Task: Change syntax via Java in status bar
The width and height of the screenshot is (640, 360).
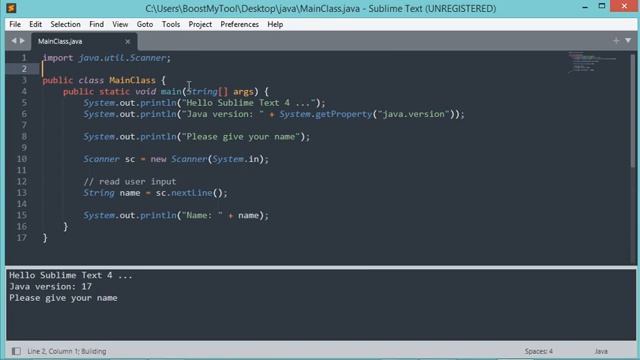Action: point(601,351)
